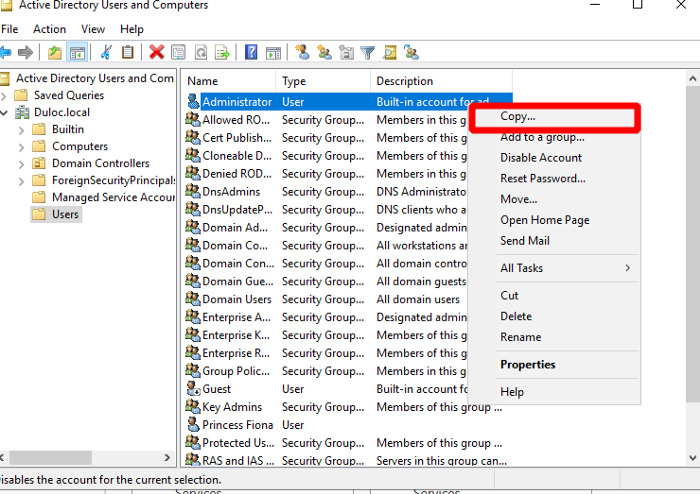
Task: Create a new group via toolbar icon
Action: (324, 53)
